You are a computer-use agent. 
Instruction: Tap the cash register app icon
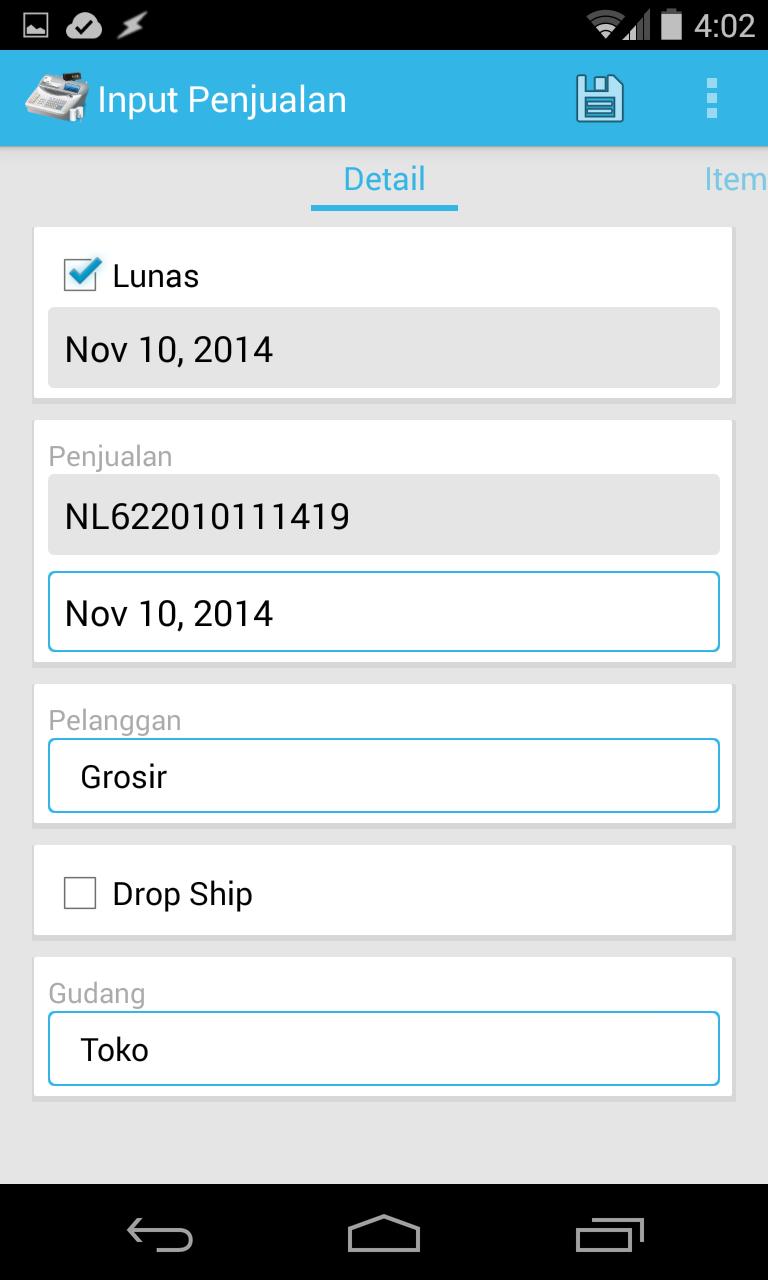[x=57, y=99]
